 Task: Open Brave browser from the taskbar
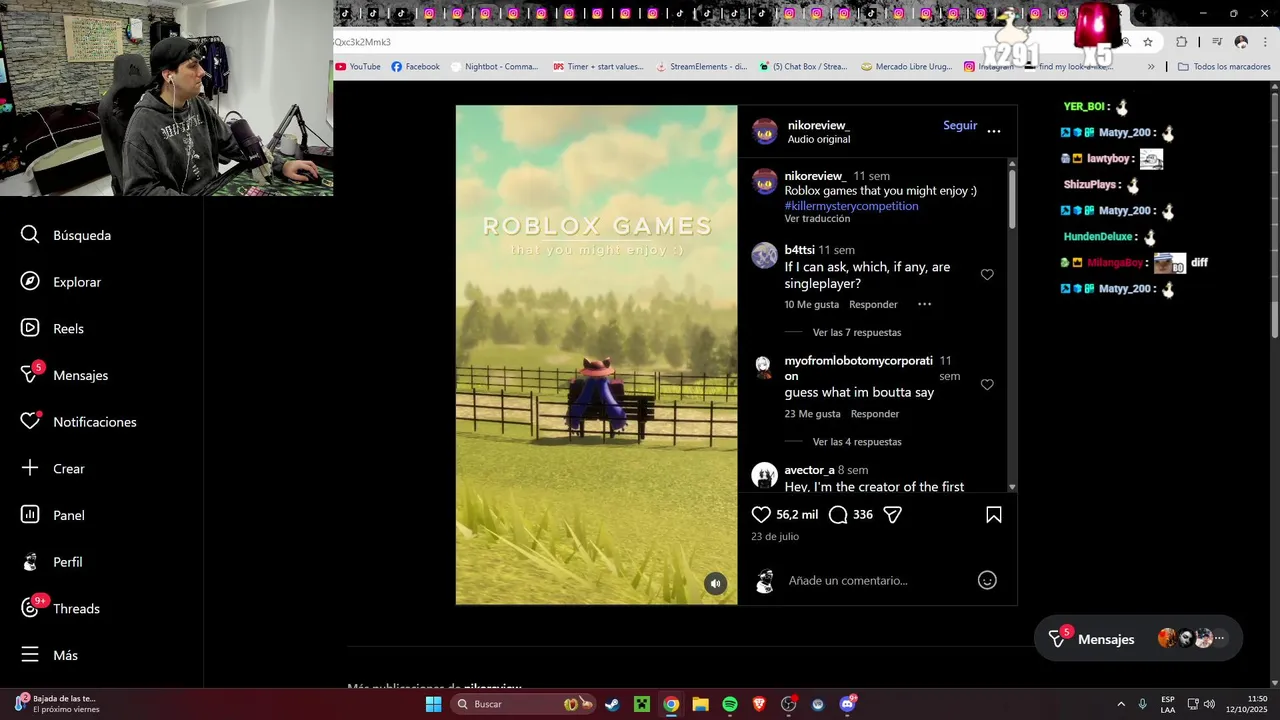[x=759, y=704]
